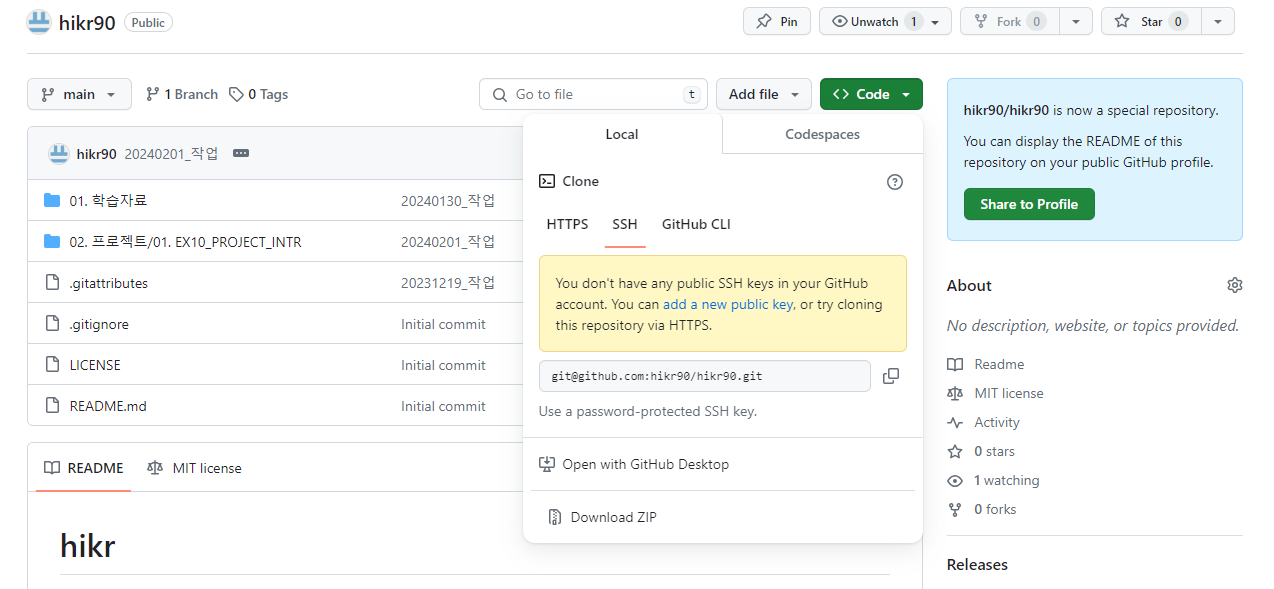Switch to the Codespaces tab

click(822, 134)
